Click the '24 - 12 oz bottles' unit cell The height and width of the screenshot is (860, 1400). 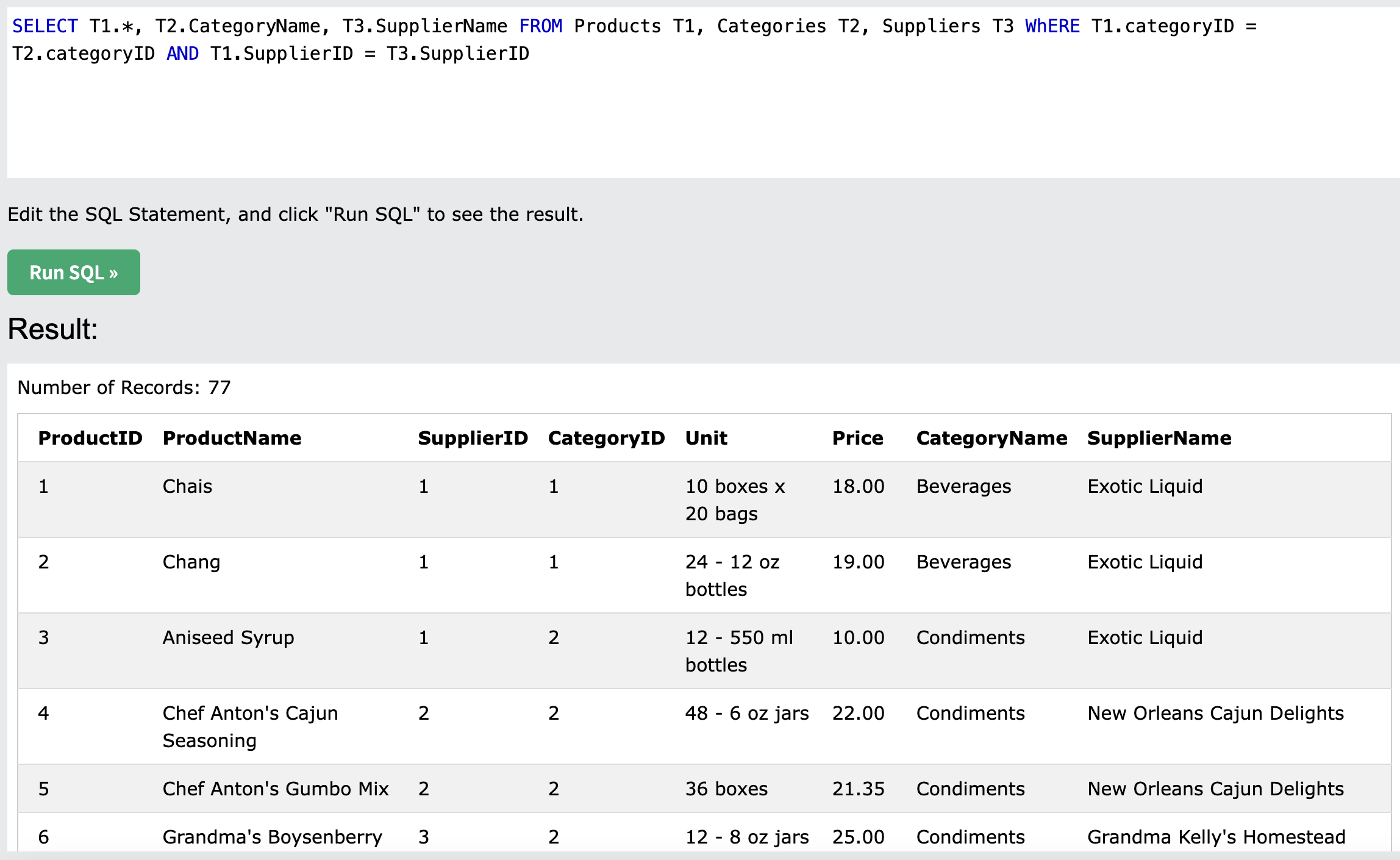tap(732, 575)
